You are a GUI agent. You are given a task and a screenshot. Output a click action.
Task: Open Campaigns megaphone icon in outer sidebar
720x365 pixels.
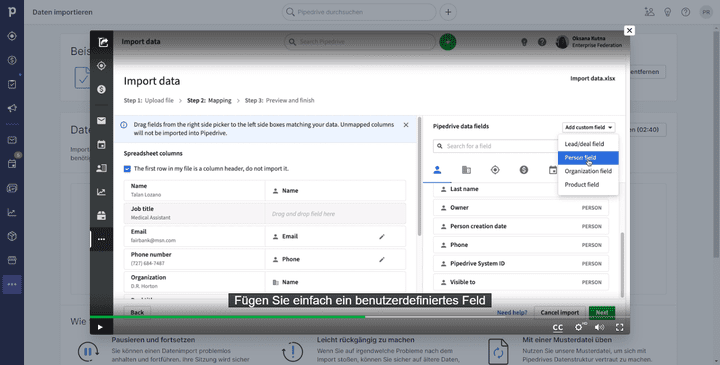(x=12, y=108)
